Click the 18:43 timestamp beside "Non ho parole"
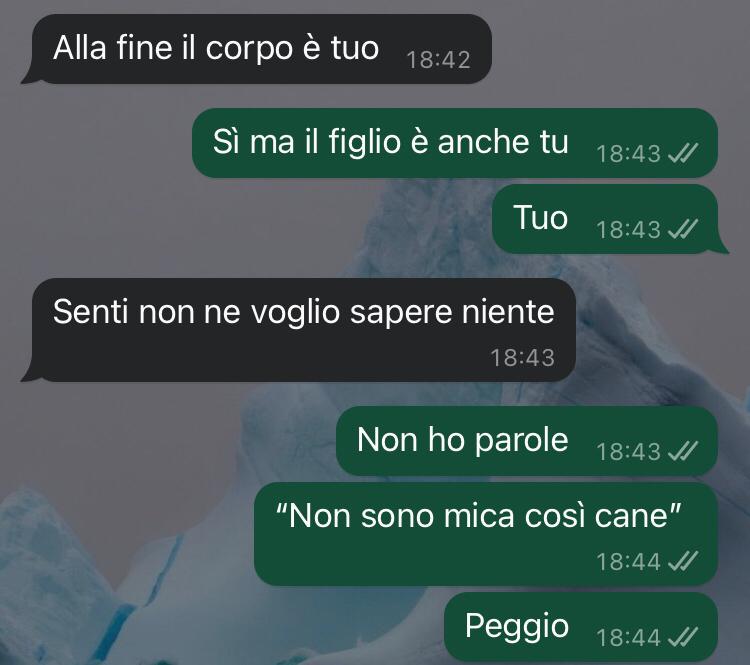Screen dimensions: 750x665 tap(628, 451)
